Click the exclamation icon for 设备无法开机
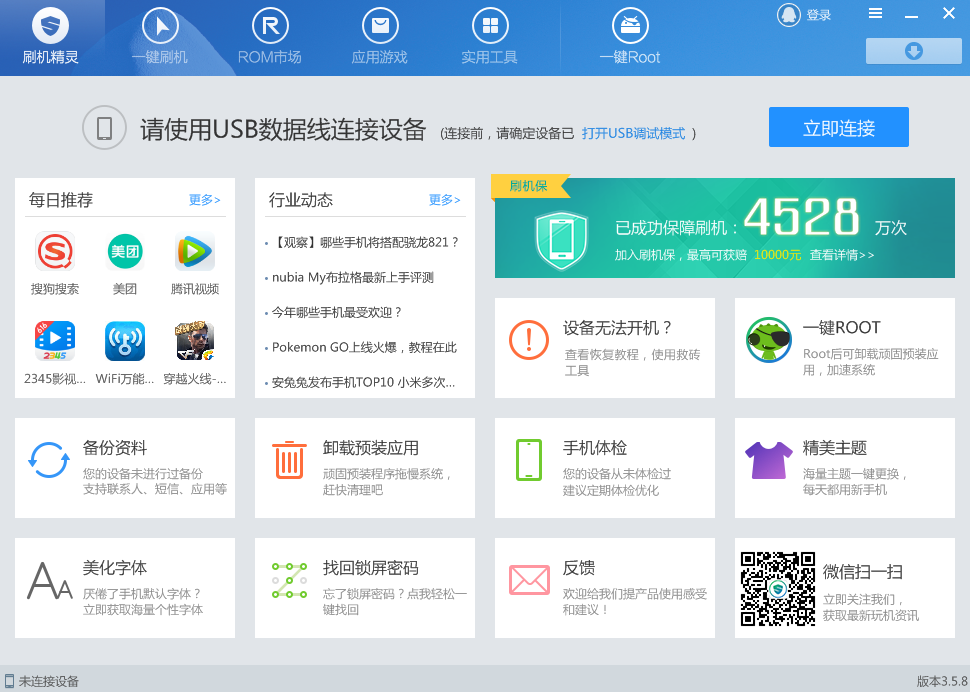The image size is (970, 692). 529,340
